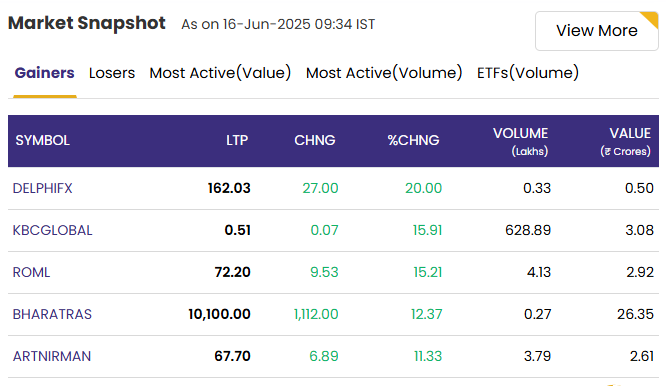The image size is (666, 386).
Task: Open the DELPHIFX symbol link
Action: click(x=42, y=188)
